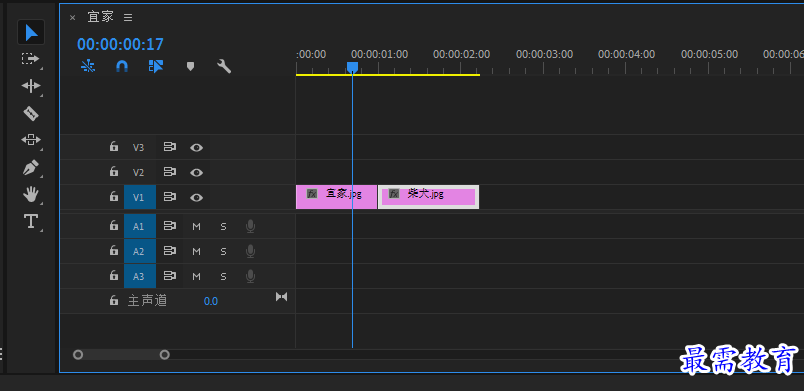This screenshot has height=391, width=804.
Task: Enable voice-over record on A3
Action: point(250,277)
